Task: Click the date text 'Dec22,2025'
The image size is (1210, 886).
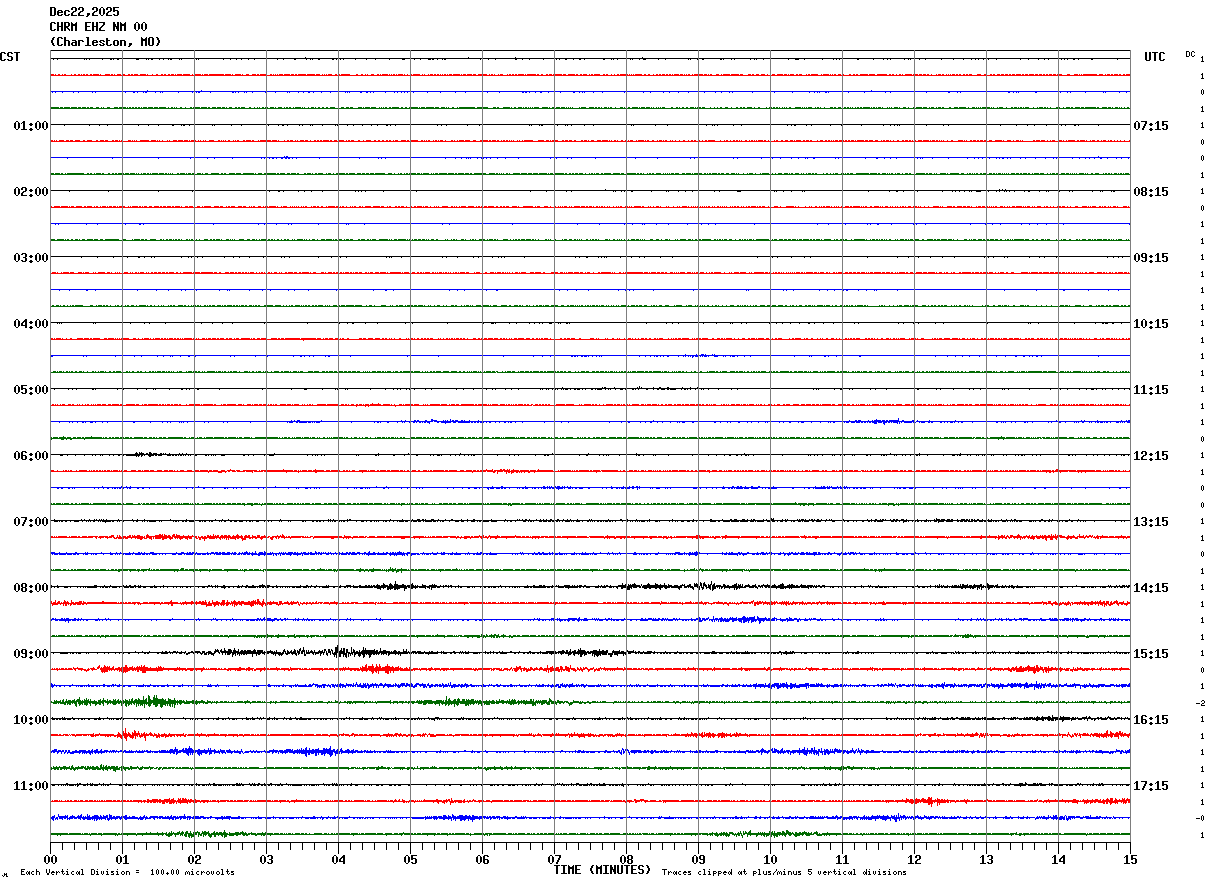Action: [84, 12]
